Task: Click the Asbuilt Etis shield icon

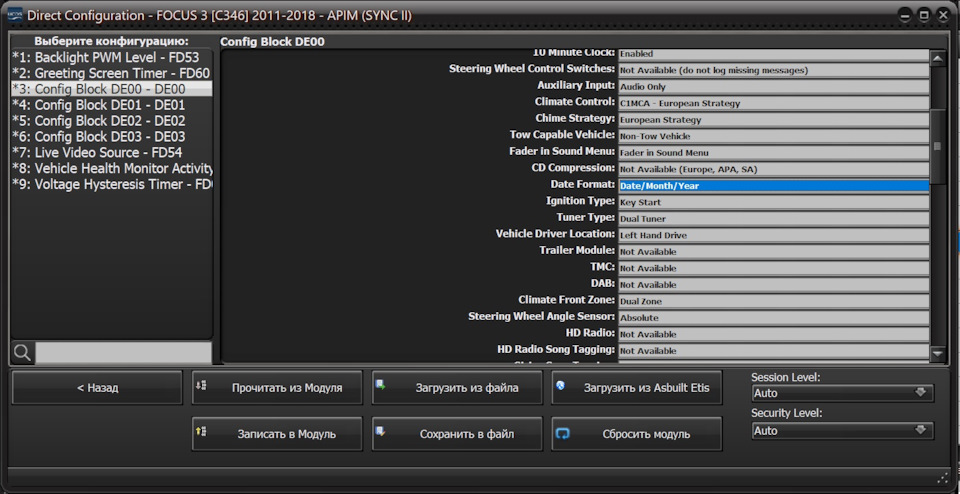Action: click(x=560, y=385)
